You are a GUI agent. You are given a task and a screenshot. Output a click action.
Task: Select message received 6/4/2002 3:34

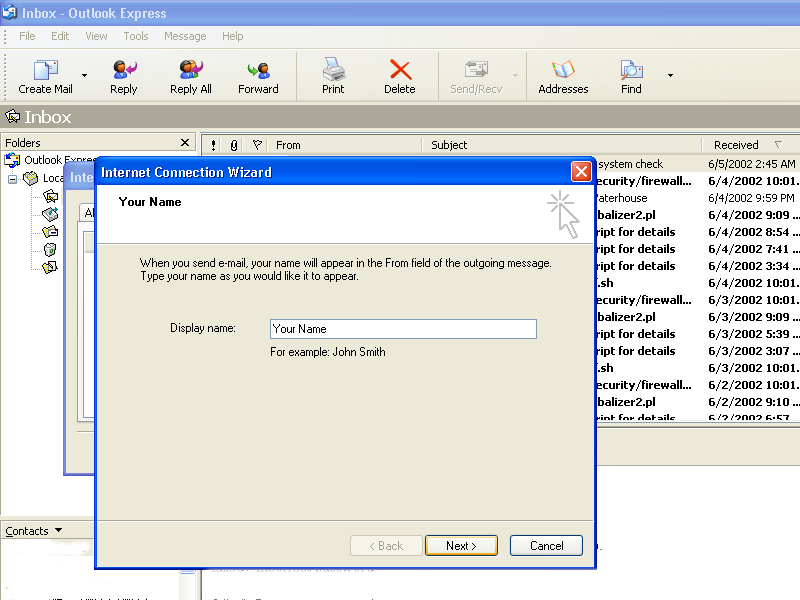click(x=697, y=266)
